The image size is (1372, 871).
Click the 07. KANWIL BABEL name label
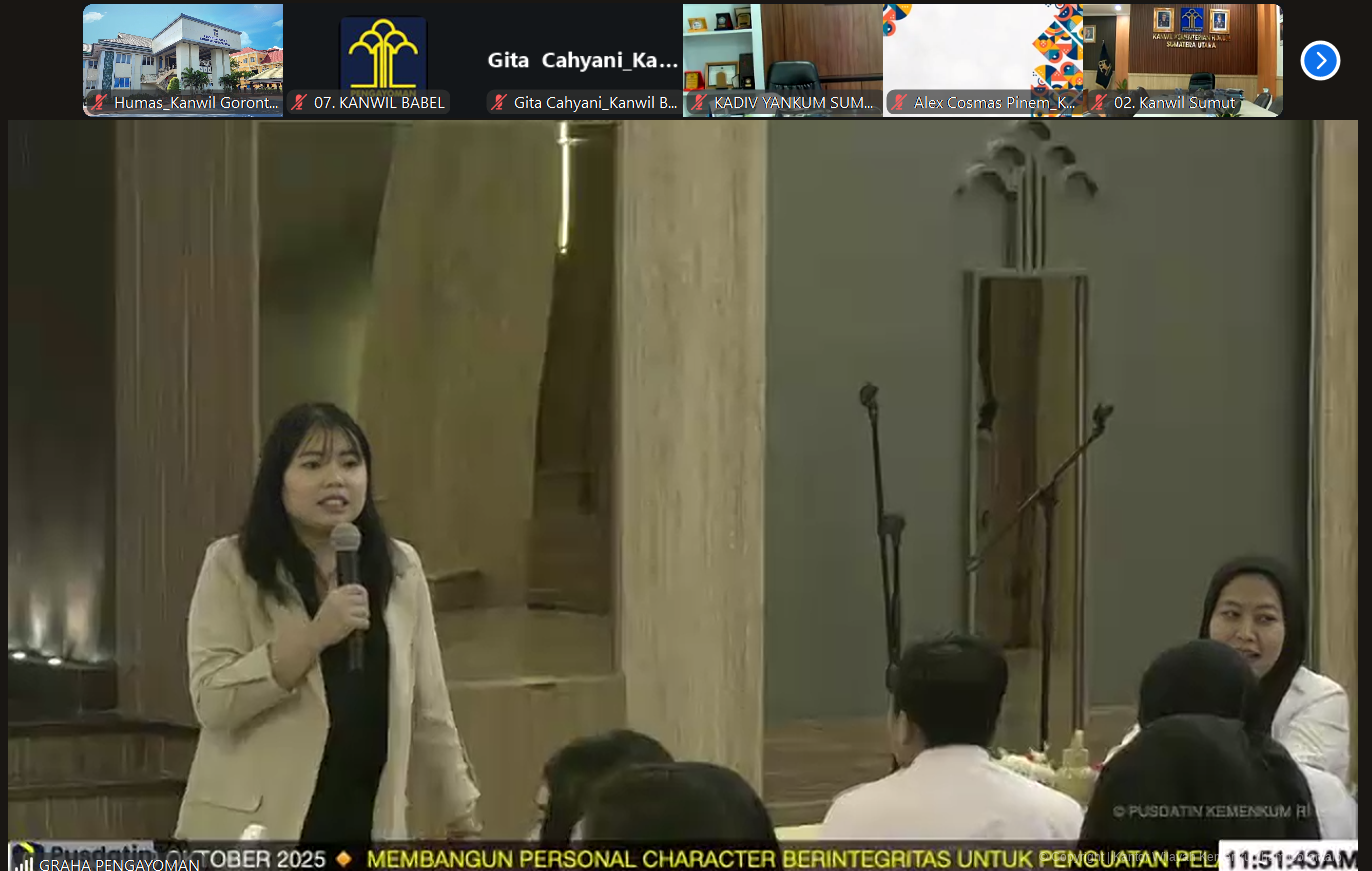(x=378, y=103)
